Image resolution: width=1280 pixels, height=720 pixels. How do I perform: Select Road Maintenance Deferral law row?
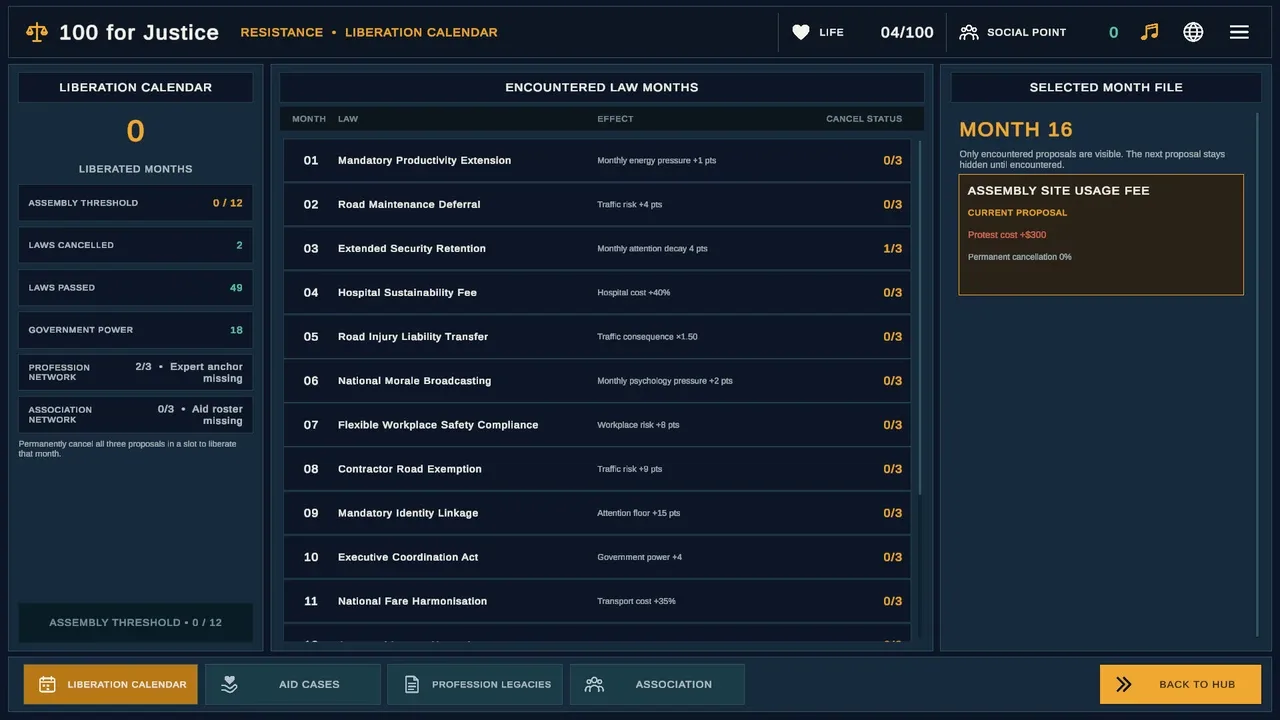tap(597, 204)
